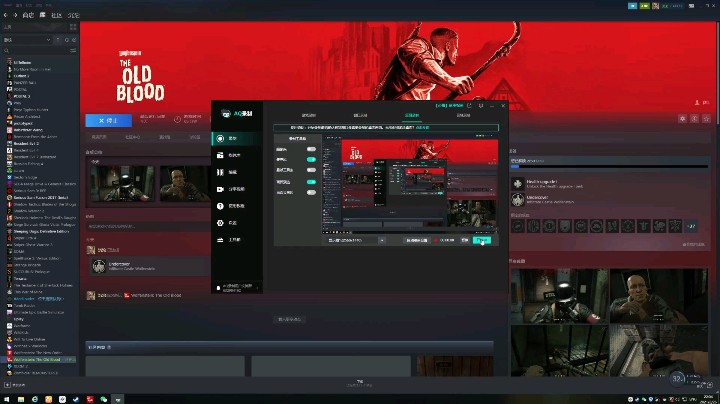Image resolution: width=720 pixels, height=404 pixels.
Task: Click the plus Add a Game icon
Action: coord(7,385)
